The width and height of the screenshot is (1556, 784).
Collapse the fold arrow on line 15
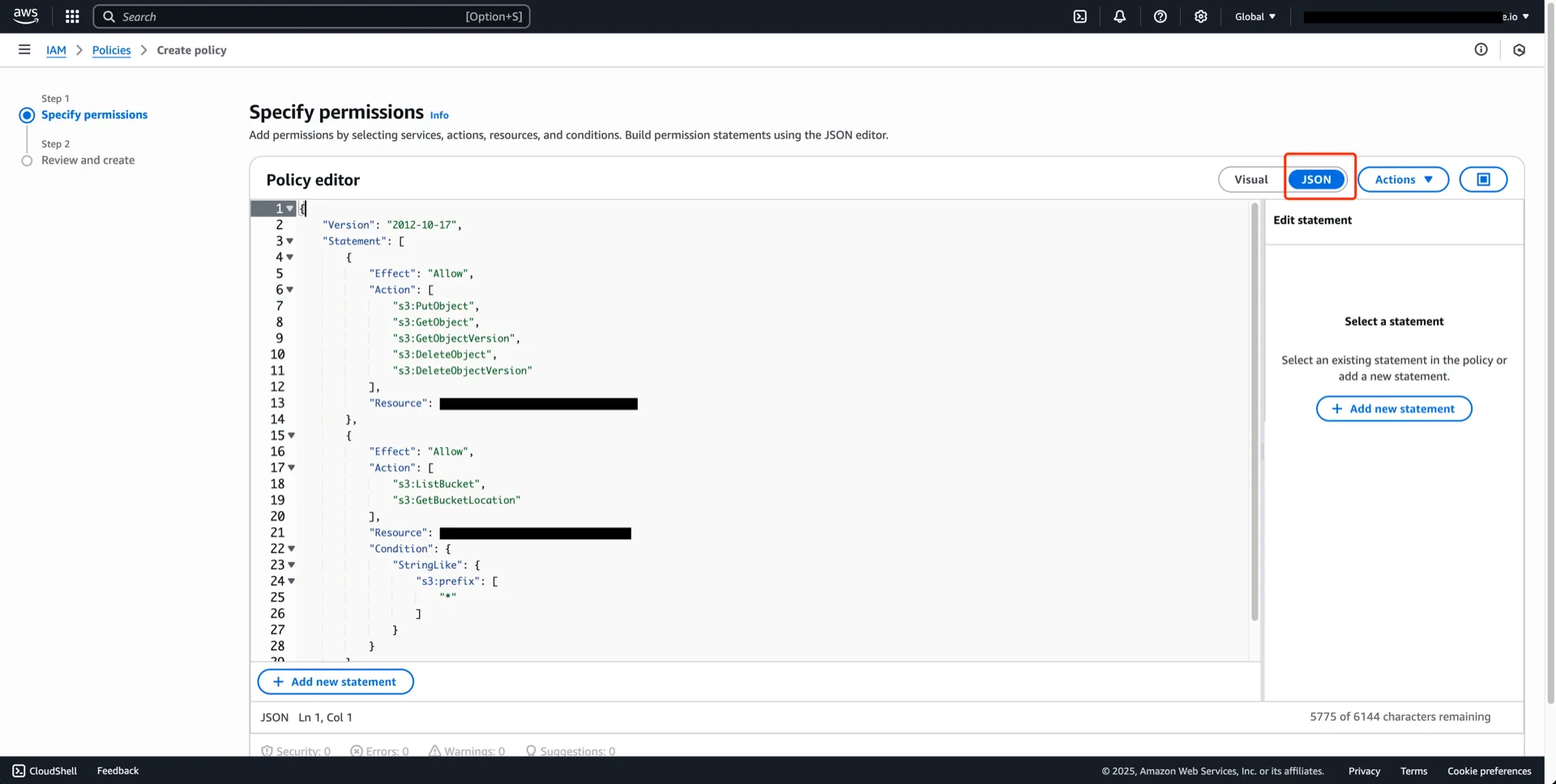pos(292,436)
